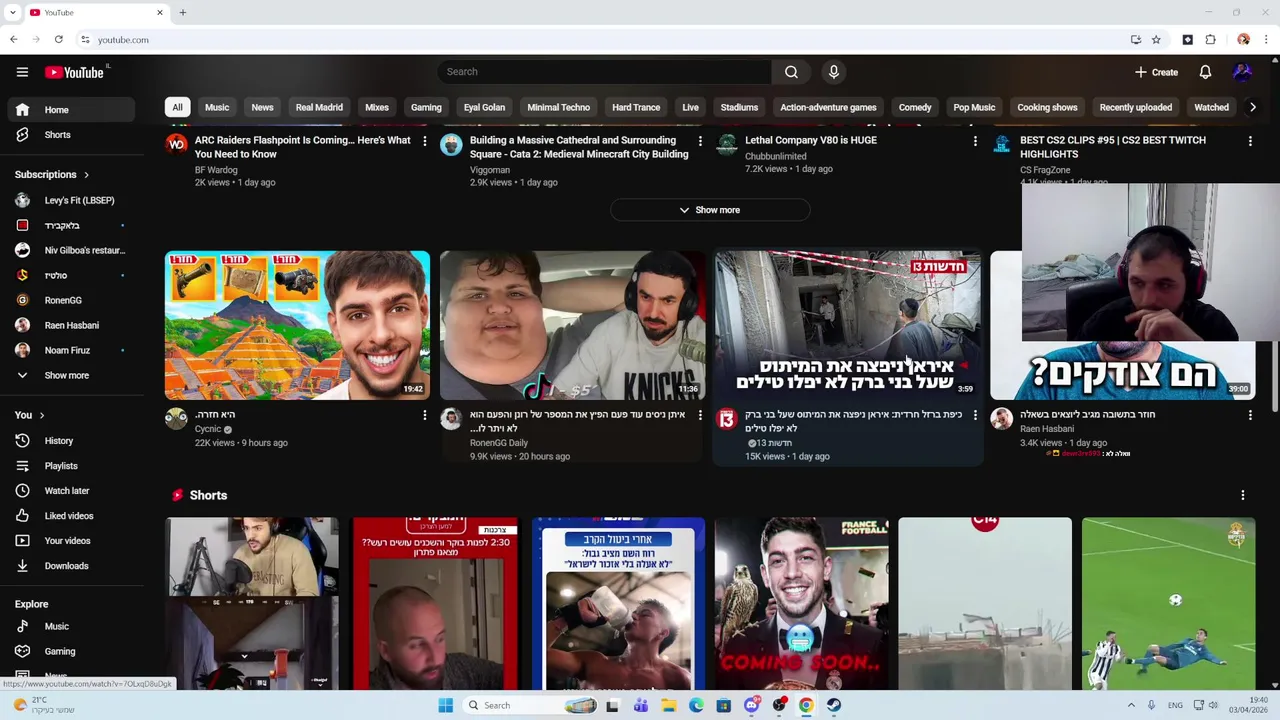Open Steam from the taskbar
Screen dimensions: 1280x720
click(833, 705)
